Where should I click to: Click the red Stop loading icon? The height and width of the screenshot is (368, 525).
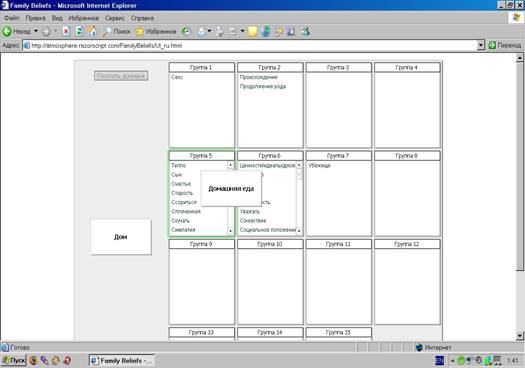tap(66, 31)
